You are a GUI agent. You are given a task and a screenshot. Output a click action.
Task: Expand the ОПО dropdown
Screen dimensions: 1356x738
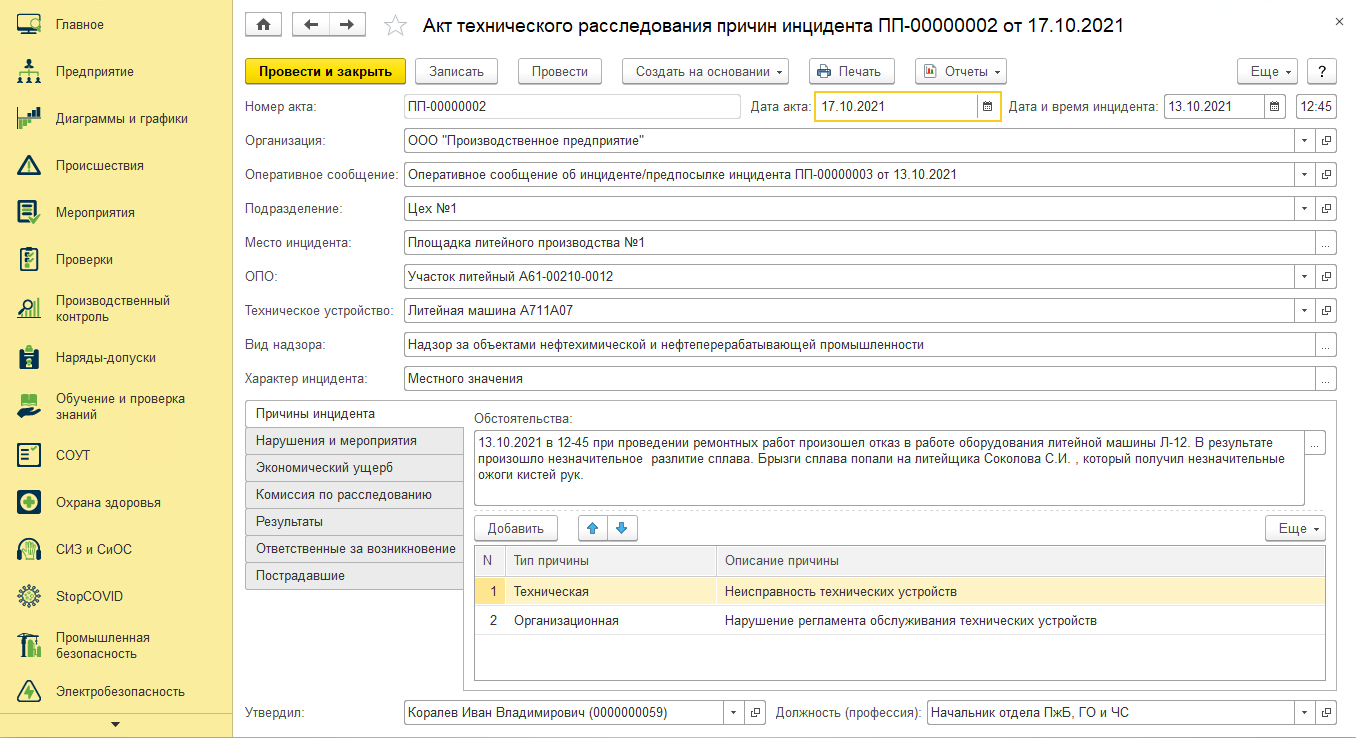click(x=1305, y=276)
